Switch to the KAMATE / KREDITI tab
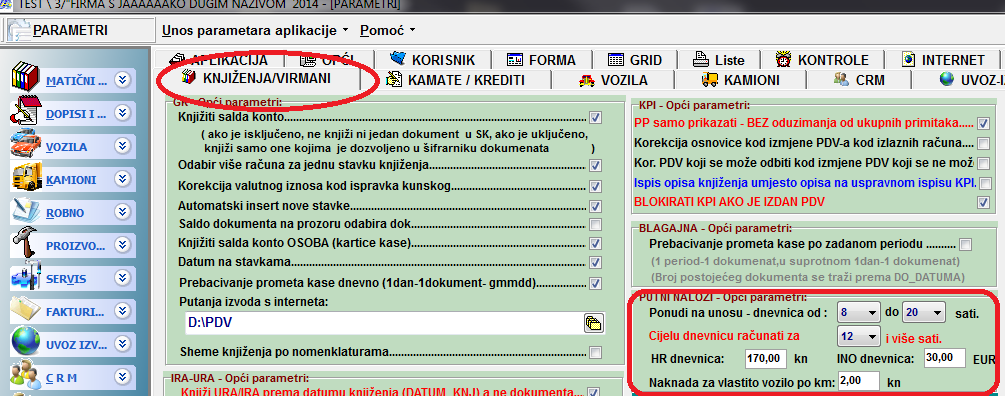This screenshot has width=1005, height=396. [457, 80]
